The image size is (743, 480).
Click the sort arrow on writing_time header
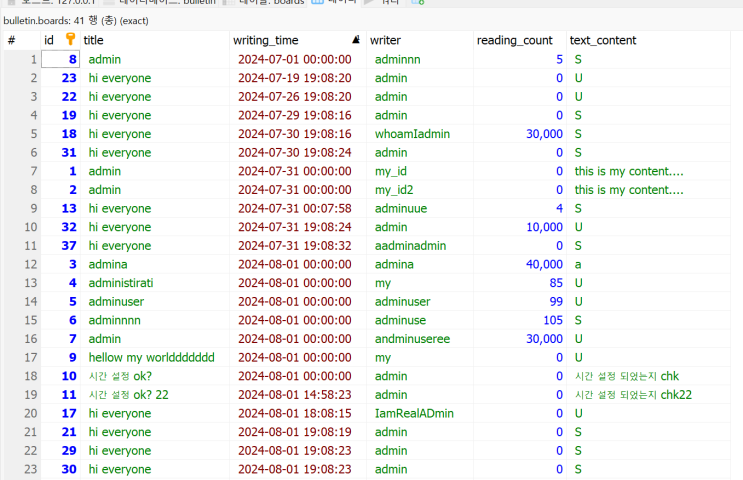[x=356, y=40]
